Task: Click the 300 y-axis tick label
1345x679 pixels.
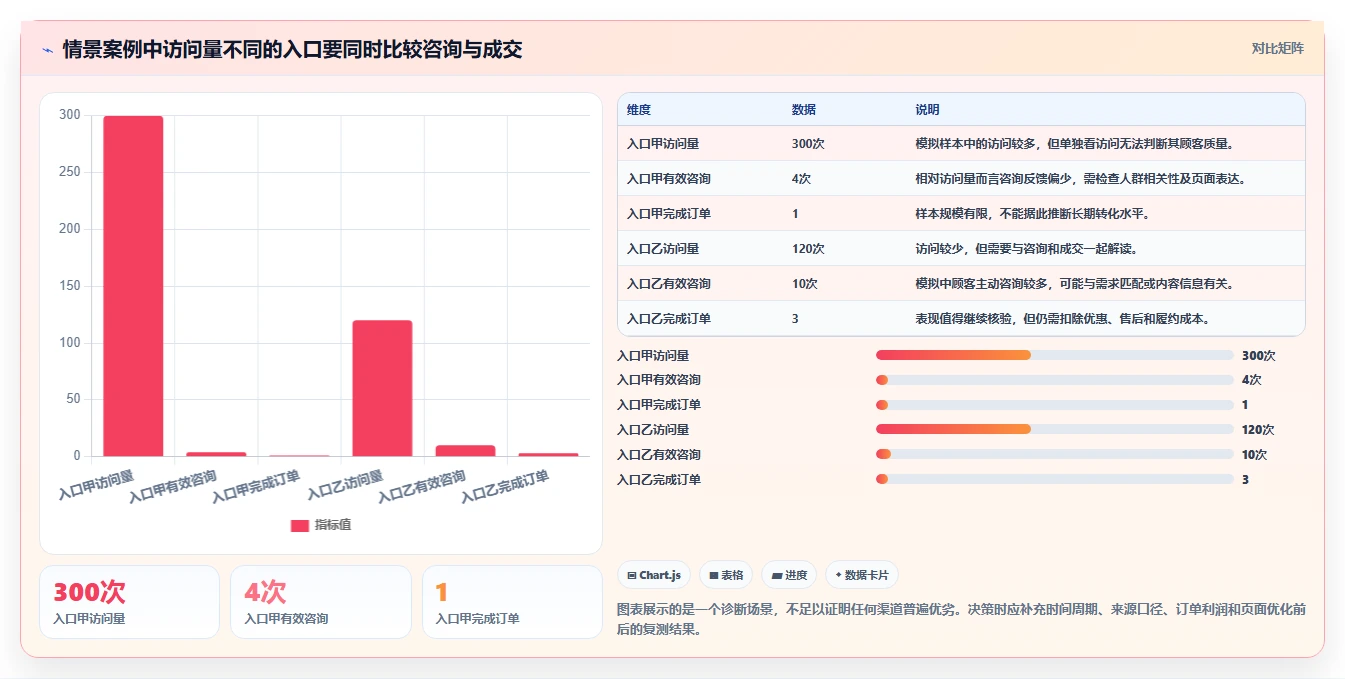Action: pyautogui.click(x=70, y=115)
